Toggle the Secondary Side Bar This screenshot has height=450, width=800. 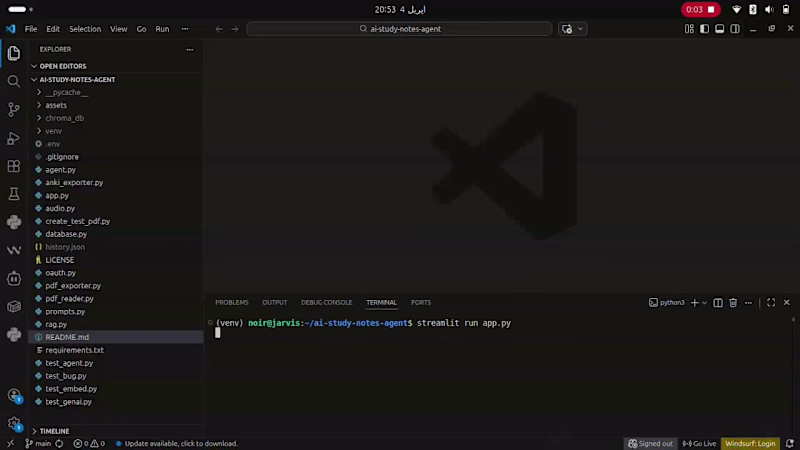pyautogui.click(x=735, y=29)
